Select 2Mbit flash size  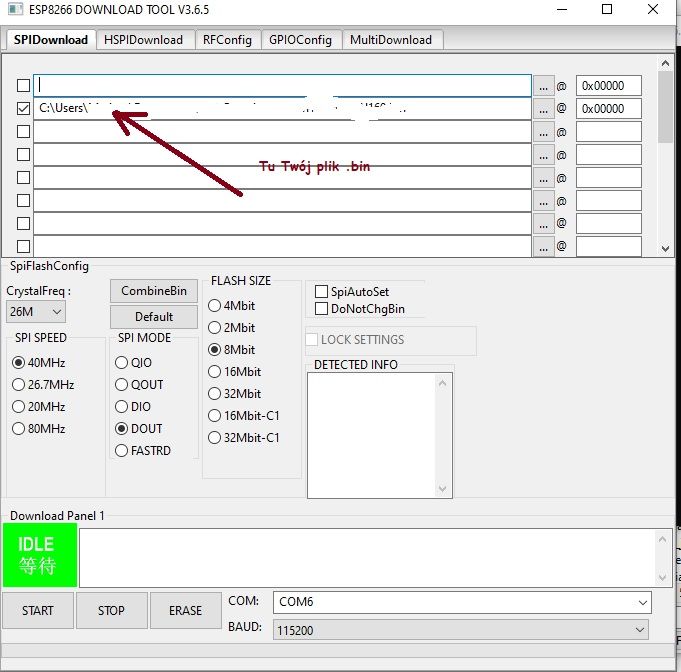coord(231,328)
